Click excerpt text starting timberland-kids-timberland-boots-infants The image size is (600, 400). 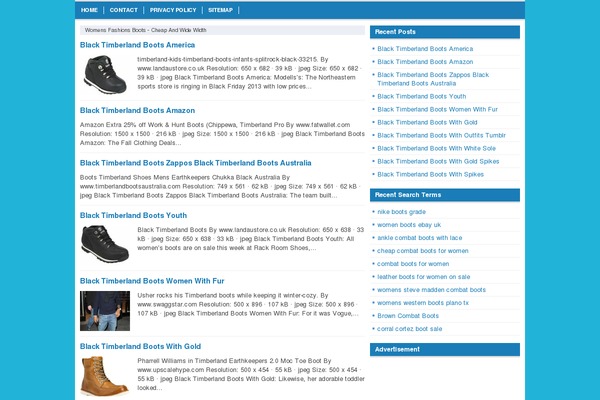pos(249,73)
